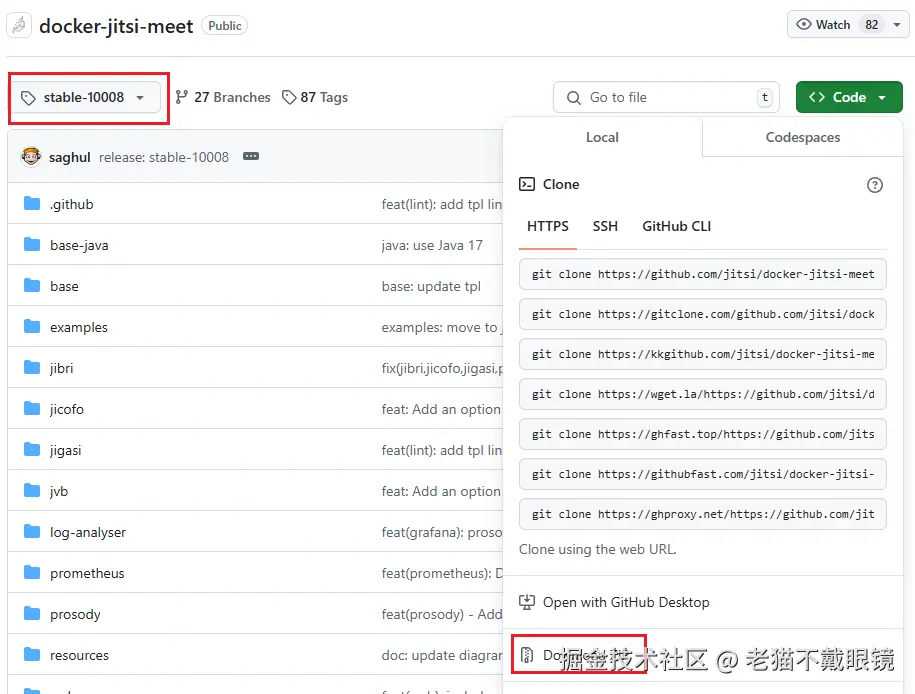The image size is (915, 694).
Task: Click the folder icon beside resources
Action: click(32, 654)
